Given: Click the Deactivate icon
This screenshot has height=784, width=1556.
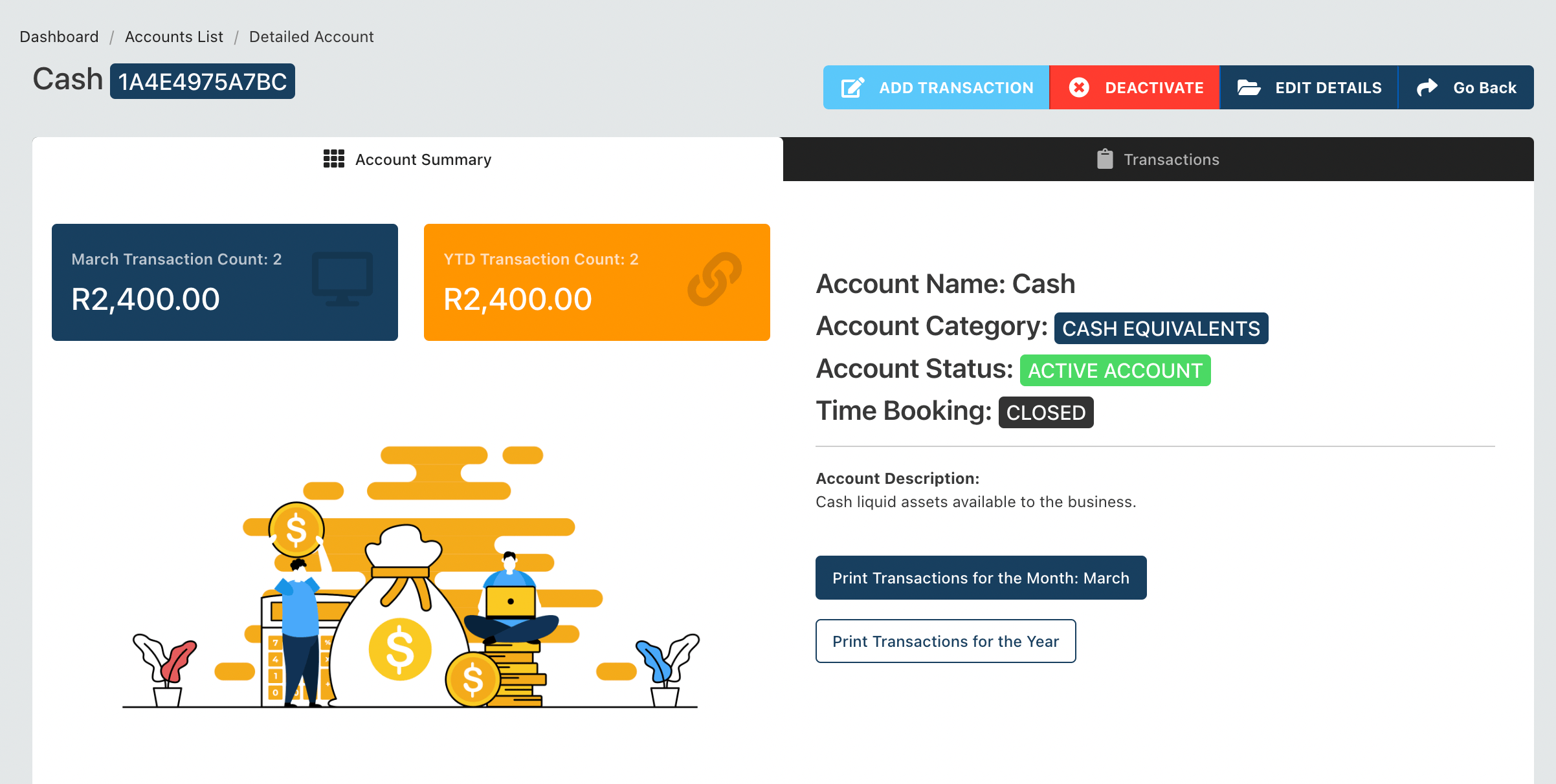Looking at the screenshot, I should pyautogui.click(x=1080, y=87).
